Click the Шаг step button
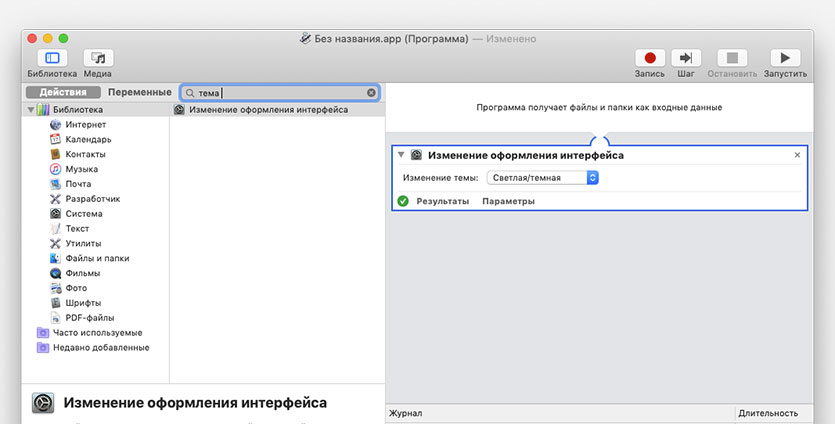 [686, 58]
